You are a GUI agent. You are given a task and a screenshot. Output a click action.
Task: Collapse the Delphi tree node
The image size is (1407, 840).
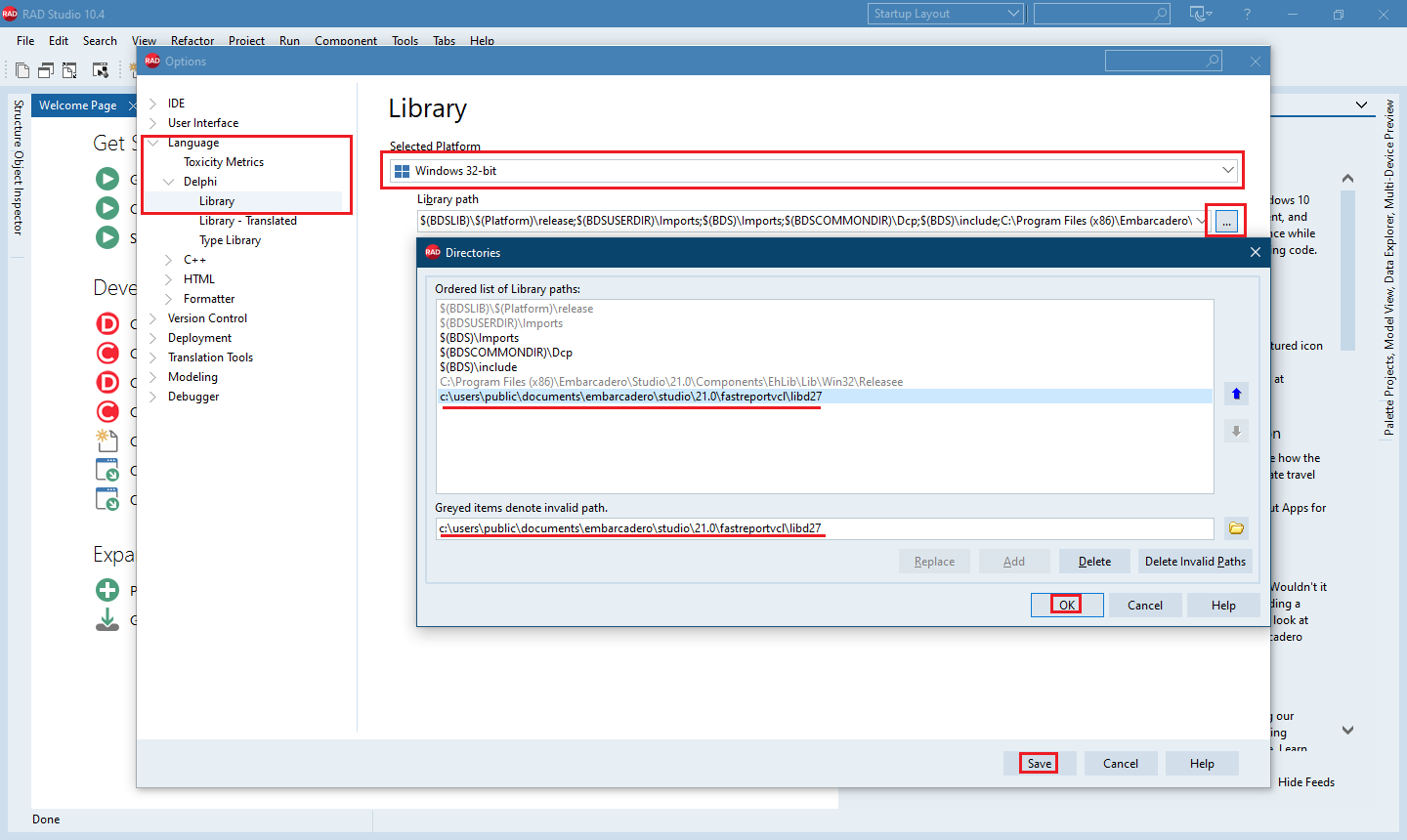pyautogui.click(x=168, y=182)
